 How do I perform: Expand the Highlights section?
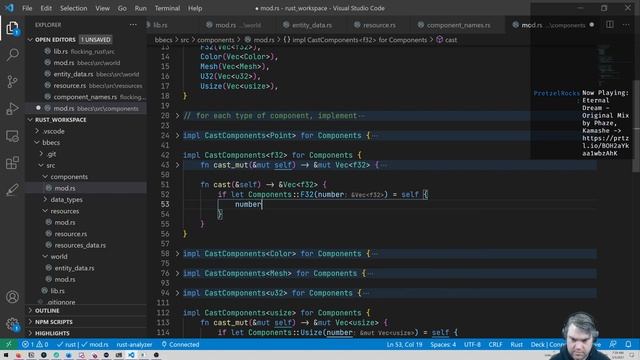pyautogui.click(x=52, y=333)
